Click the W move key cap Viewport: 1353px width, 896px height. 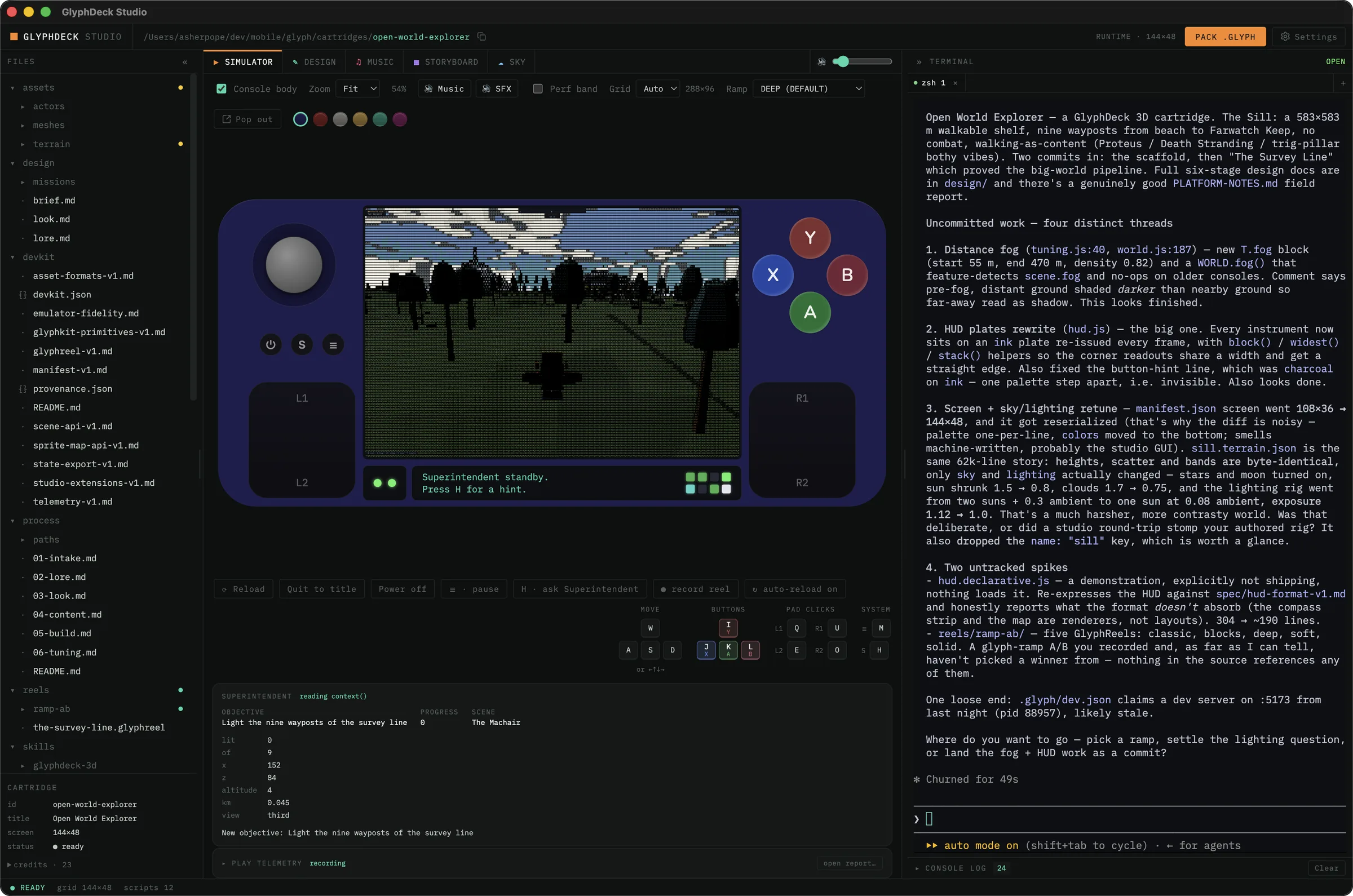[x=650, y=628]
